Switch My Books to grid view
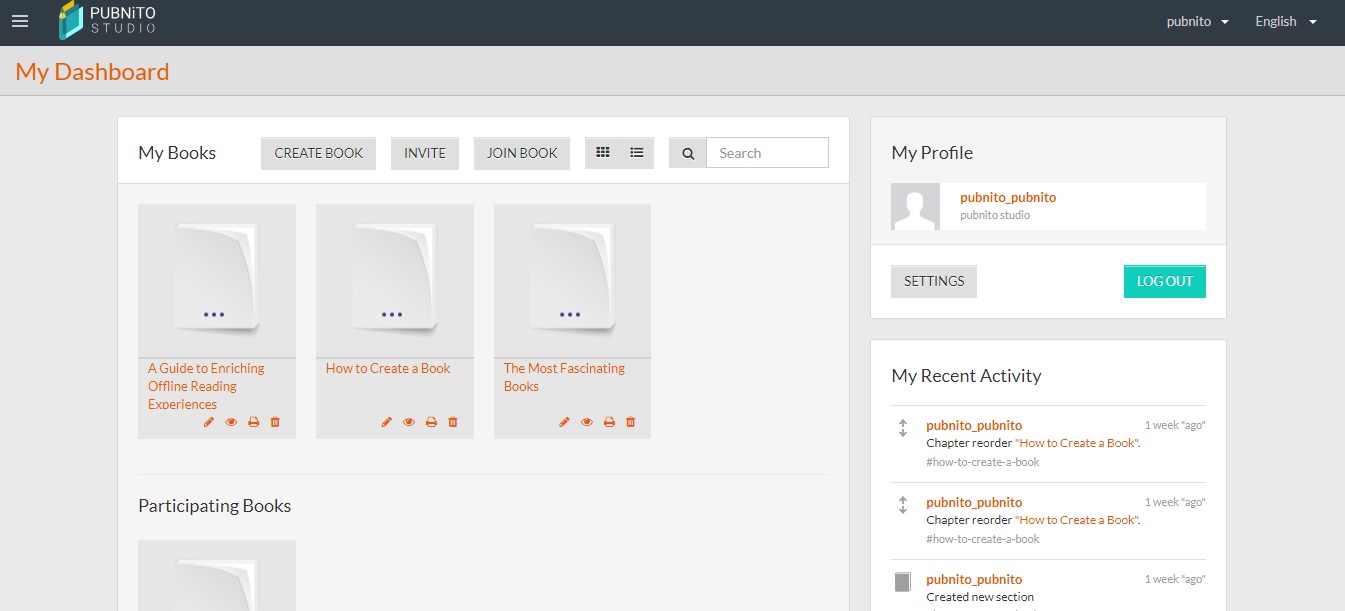Image resolution: width=1345 pixels, height=611 pixels. [602, 153]
